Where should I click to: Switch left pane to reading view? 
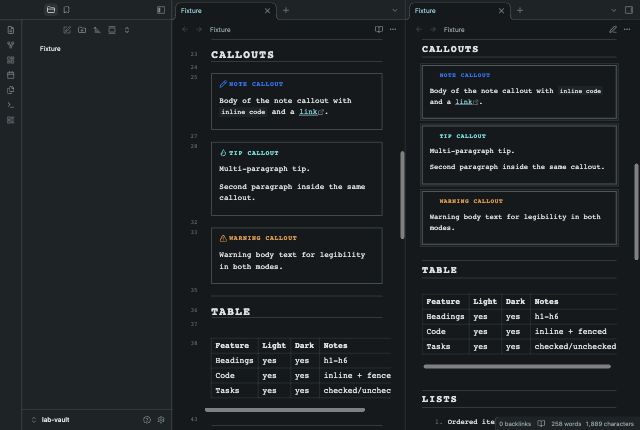(379, 29)
